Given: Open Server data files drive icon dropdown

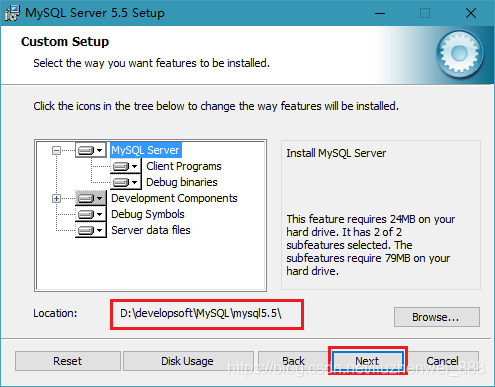Looking at the screenshot, I should tap(91, 230).
